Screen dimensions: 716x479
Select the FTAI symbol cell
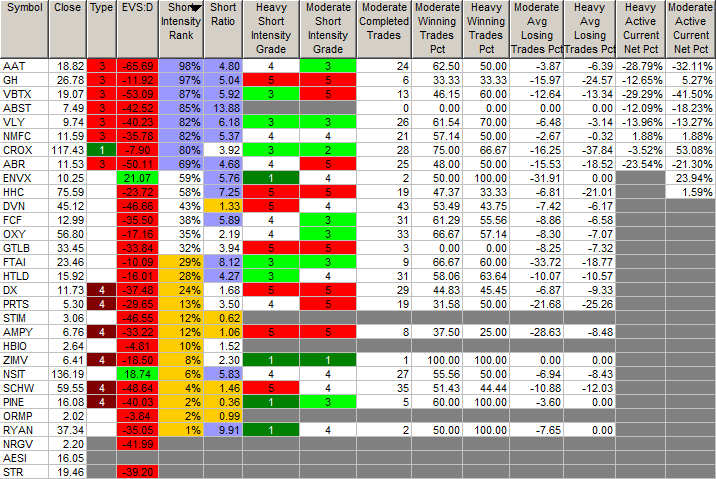click(24, 262)
